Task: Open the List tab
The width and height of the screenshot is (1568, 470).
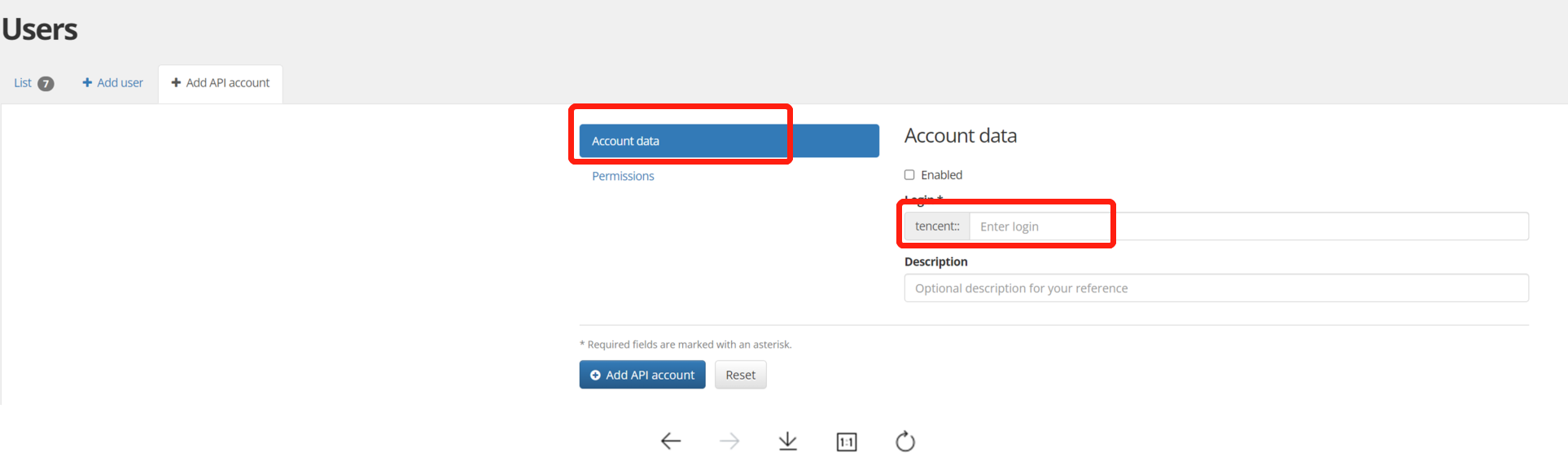Action: coord(23,83)
